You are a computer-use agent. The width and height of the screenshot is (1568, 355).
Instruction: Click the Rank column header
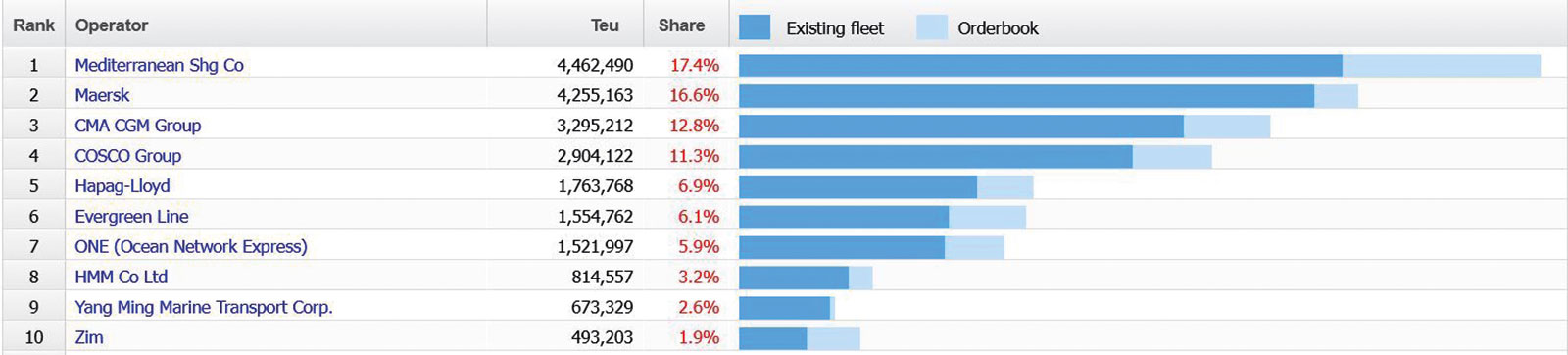click(x=33, y=25)
